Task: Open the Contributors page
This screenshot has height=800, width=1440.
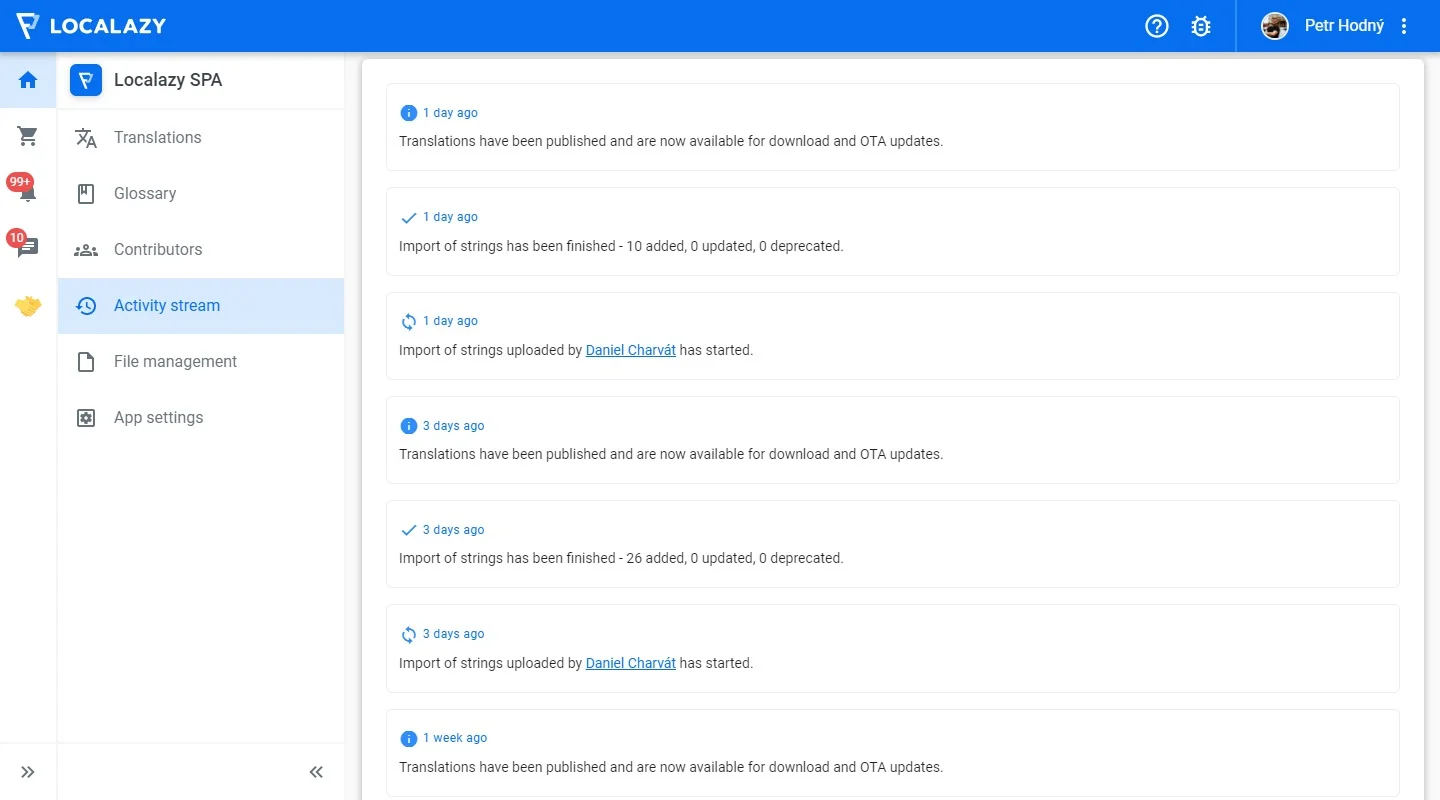Action: coord(158,250)
